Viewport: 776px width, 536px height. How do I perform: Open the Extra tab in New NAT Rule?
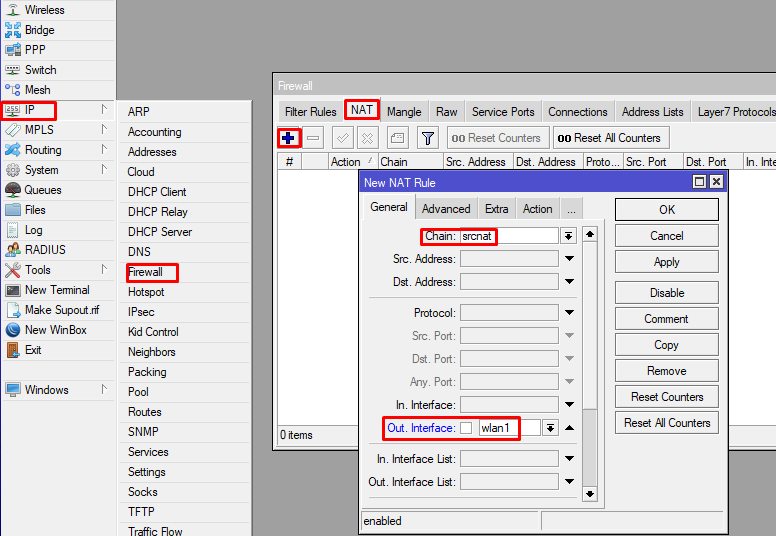tap(496, 209)
